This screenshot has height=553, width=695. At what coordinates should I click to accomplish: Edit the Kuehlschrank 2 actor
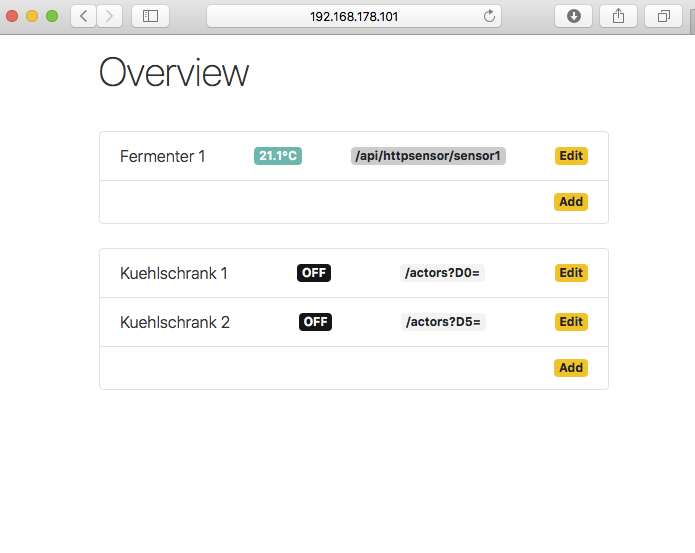pos(571,322)
